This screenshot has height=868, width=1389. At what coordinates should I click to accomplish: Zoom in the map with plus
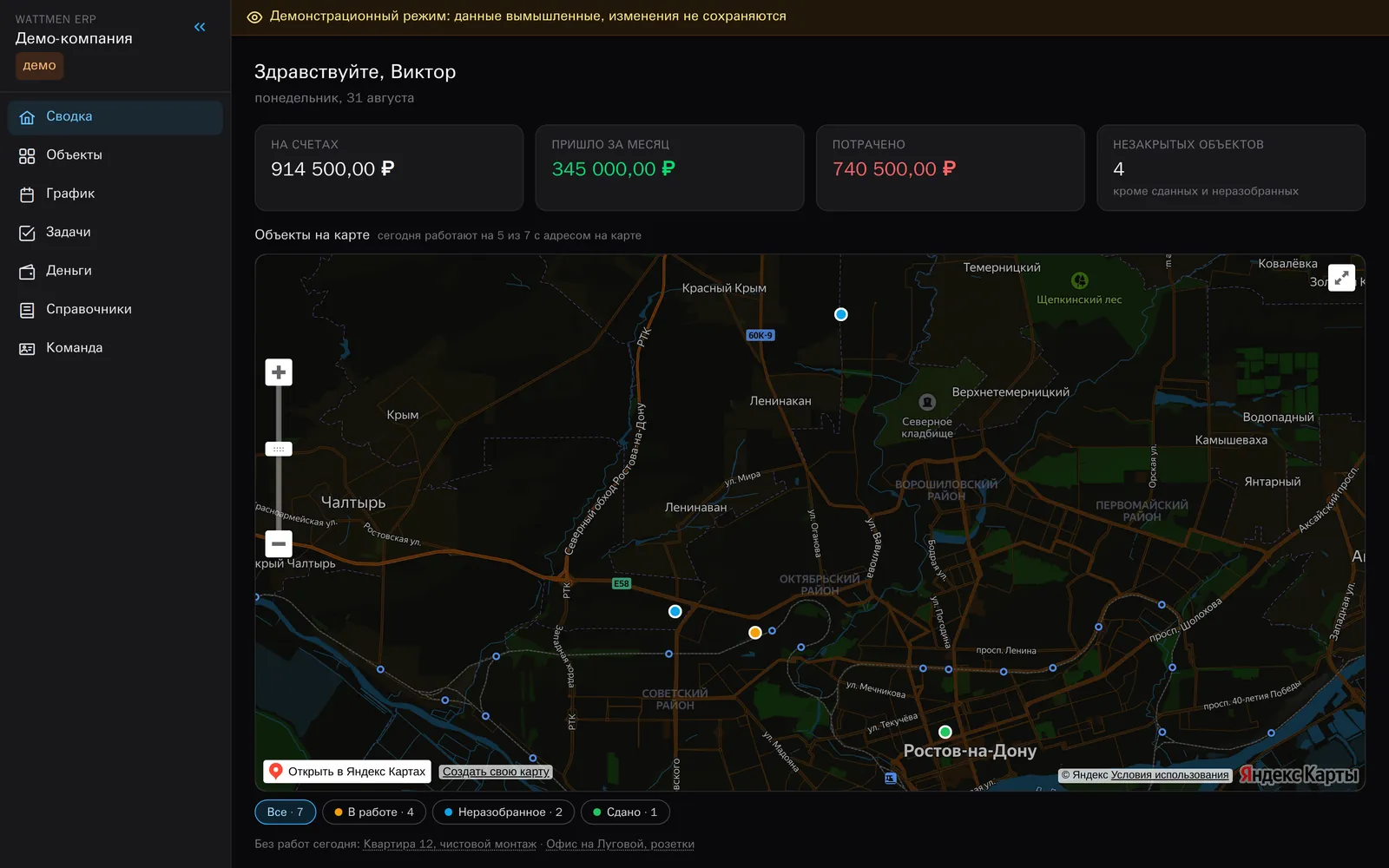[x=279, y=372]
